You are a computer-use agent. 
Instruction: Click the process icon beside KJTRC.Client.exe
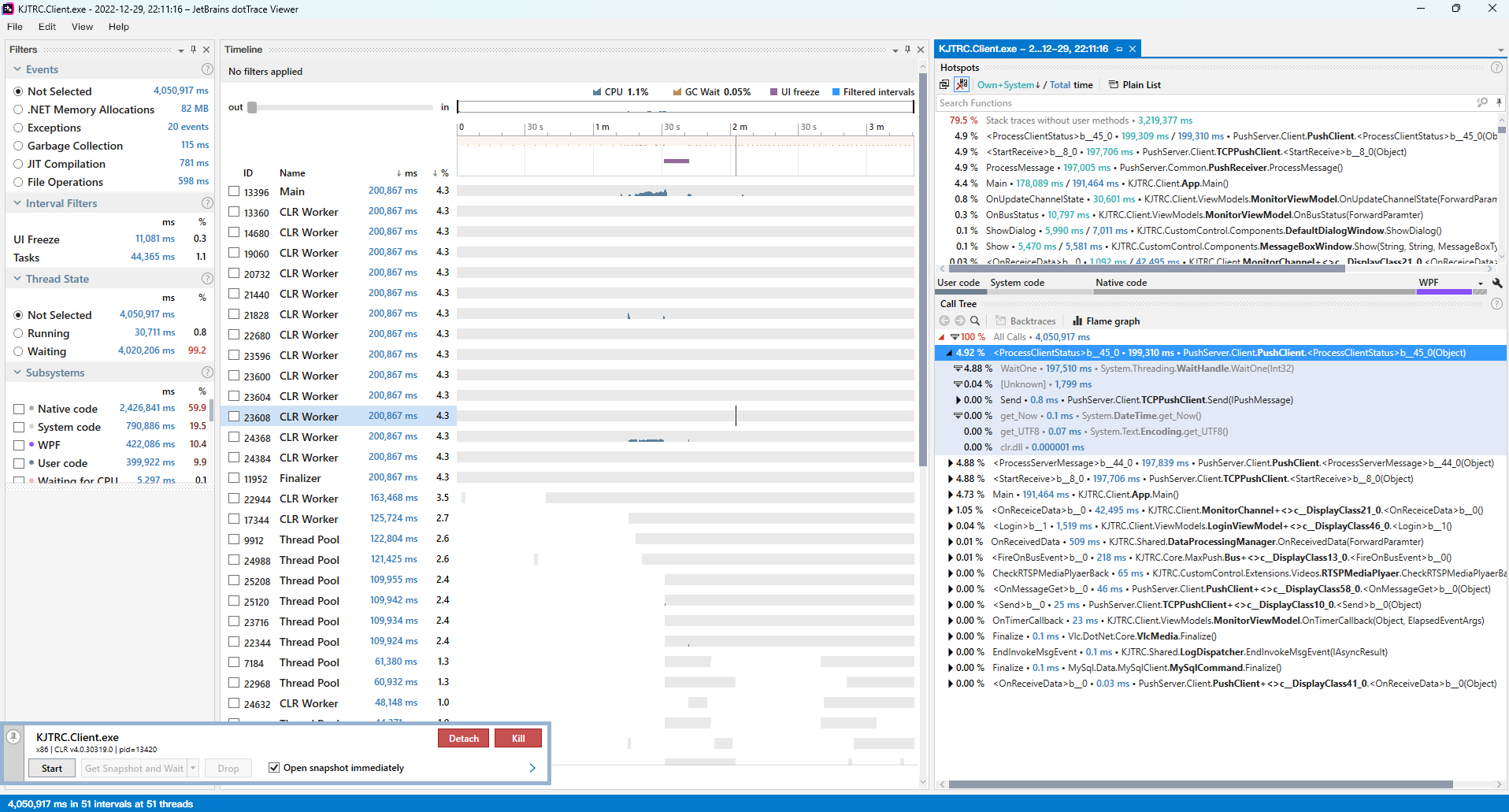[13, 737]
